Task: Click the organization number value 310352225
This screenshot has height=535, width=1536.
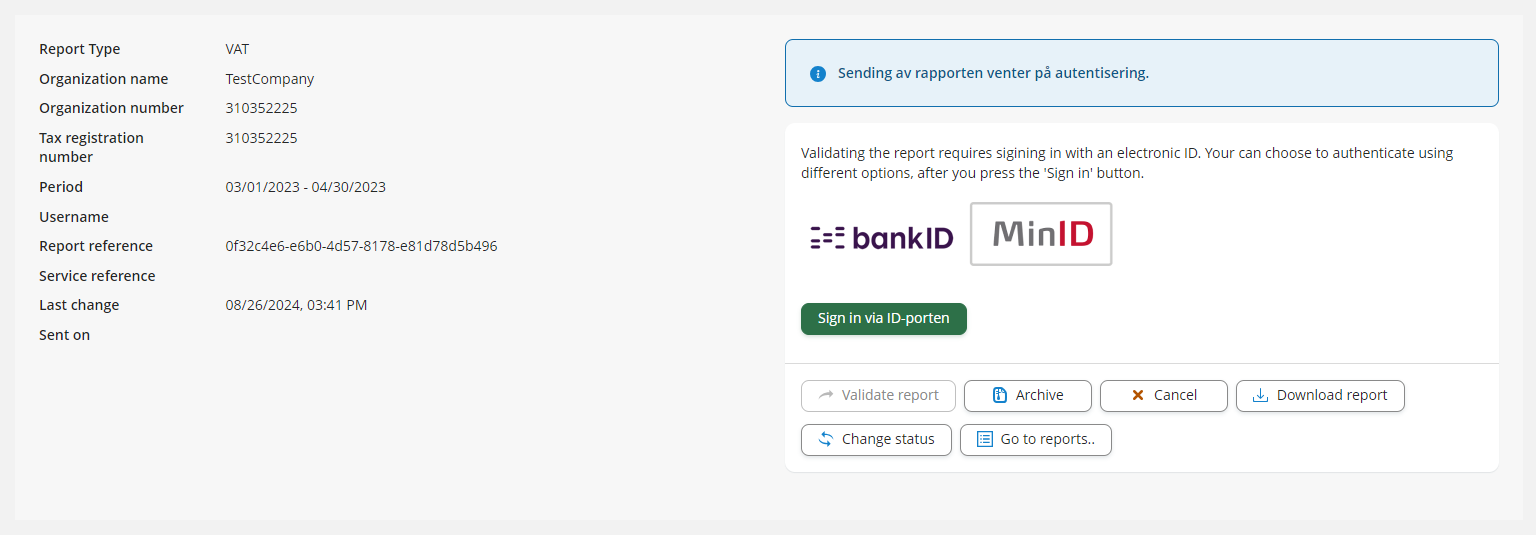Action: point(261,108)
